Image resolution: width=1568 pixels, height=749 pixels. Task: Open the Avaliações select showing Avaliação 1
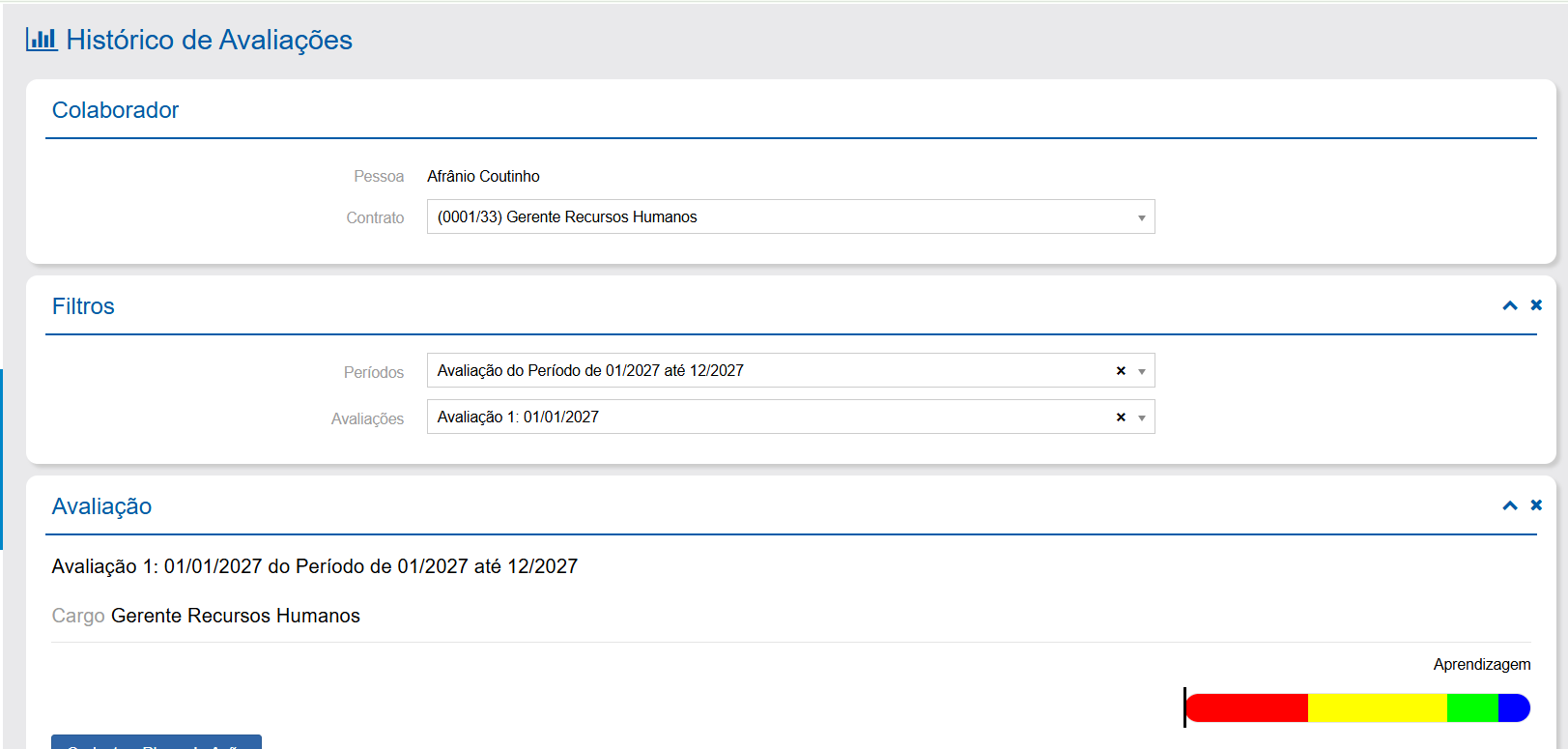pos(763,417)
